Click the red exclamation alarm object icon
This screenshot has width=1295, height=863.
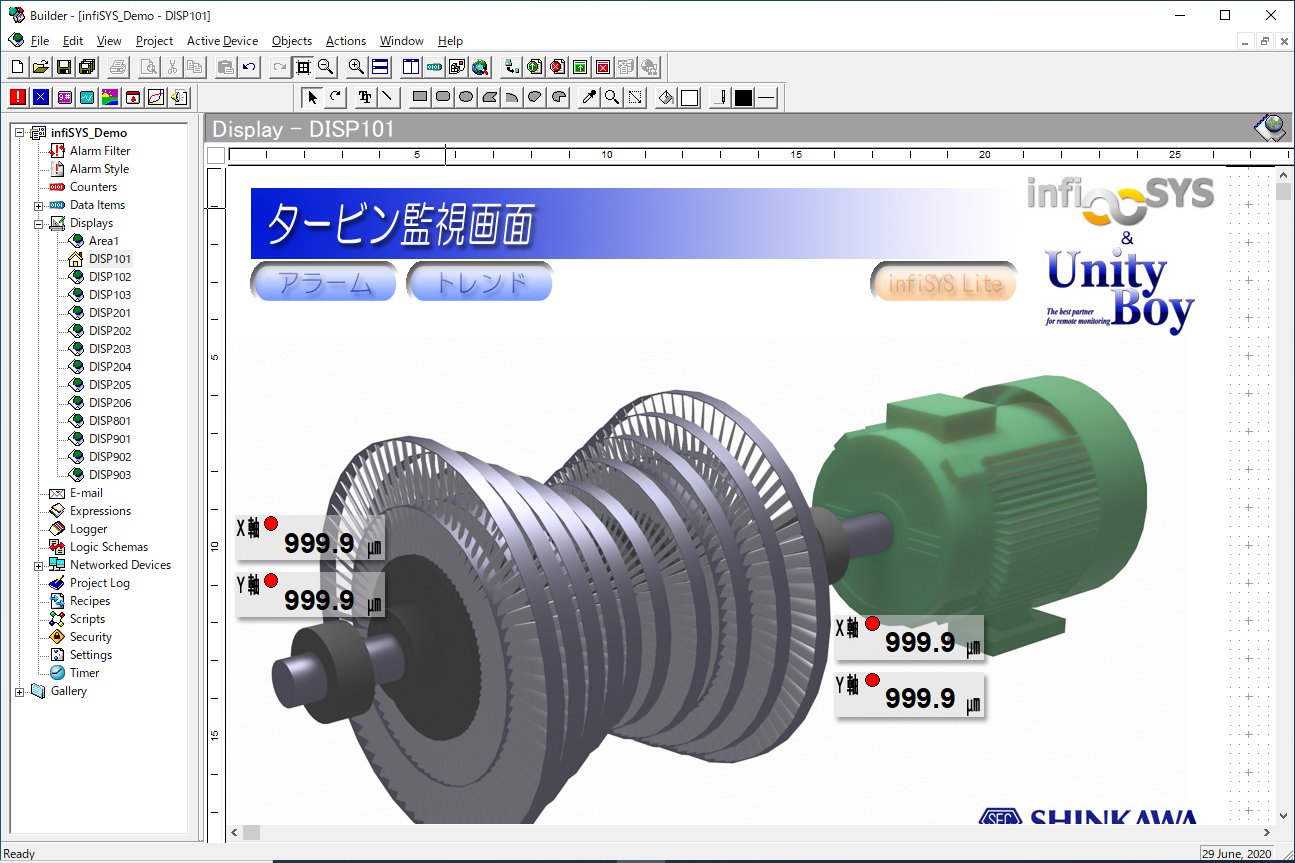(18, 97)
